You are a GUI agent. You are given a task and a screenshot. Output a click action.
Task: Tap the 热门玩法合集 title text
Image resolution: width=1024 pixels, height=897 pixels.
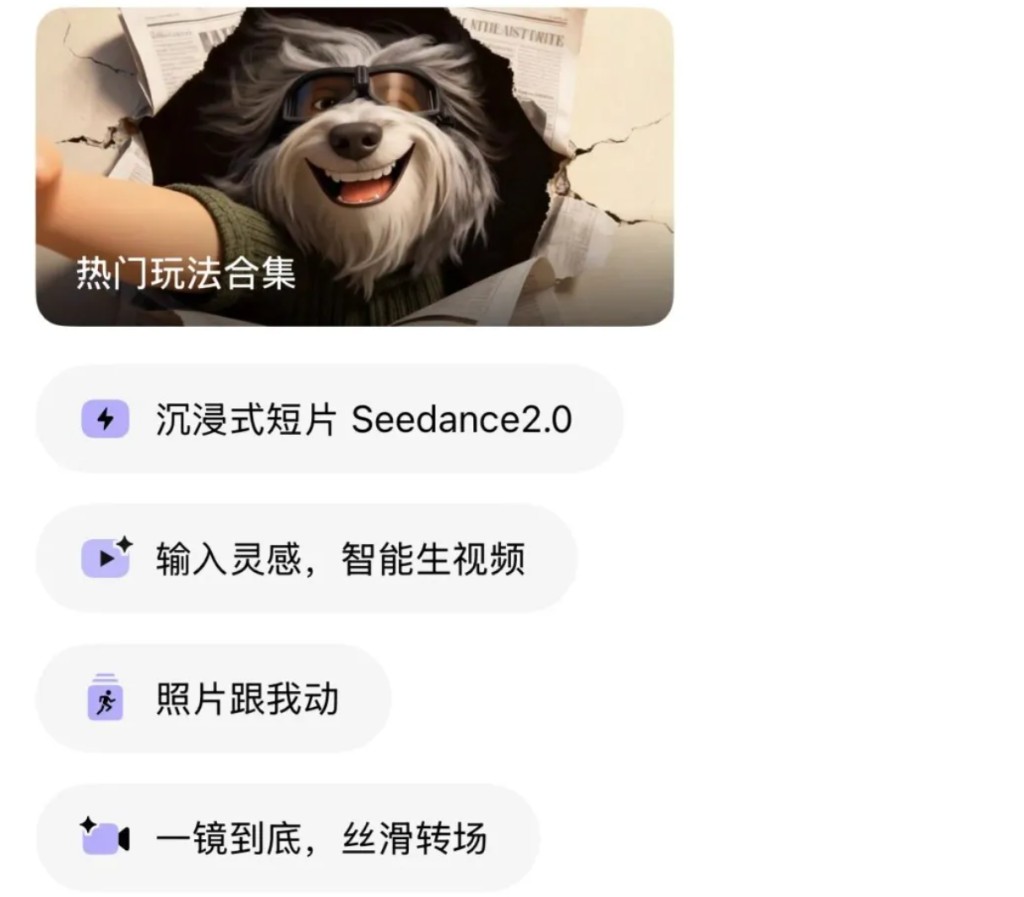point(186,273)
